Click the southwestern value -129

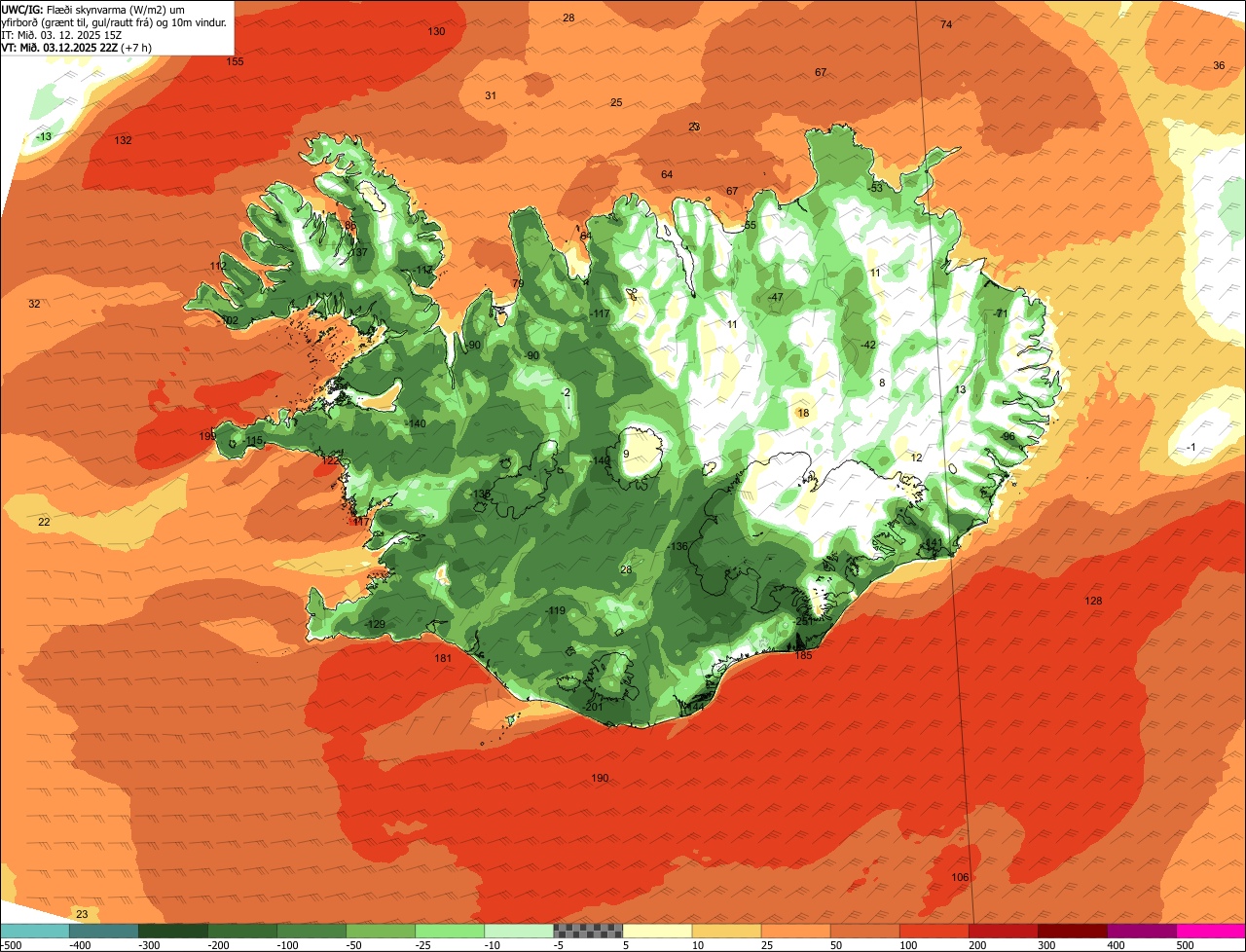point(375,624)
